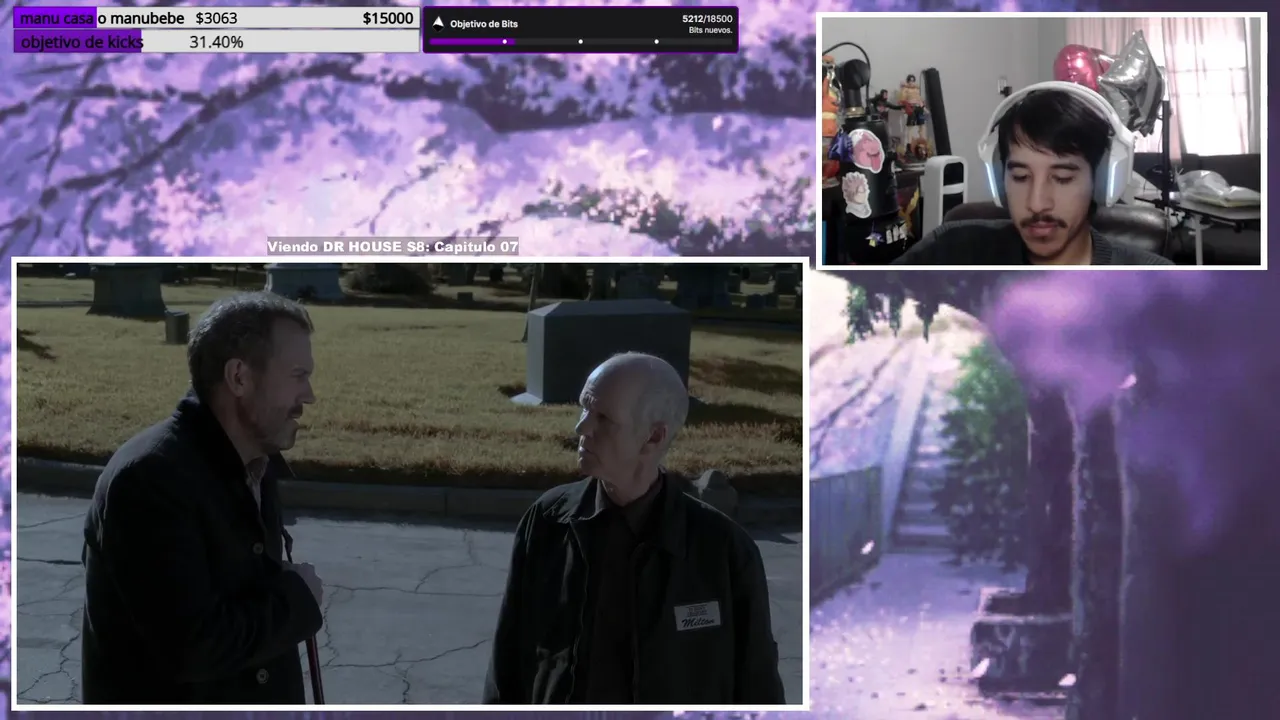Click the 'Bits nuevos.' caption
1280x720 pixels.
(711, 30)
